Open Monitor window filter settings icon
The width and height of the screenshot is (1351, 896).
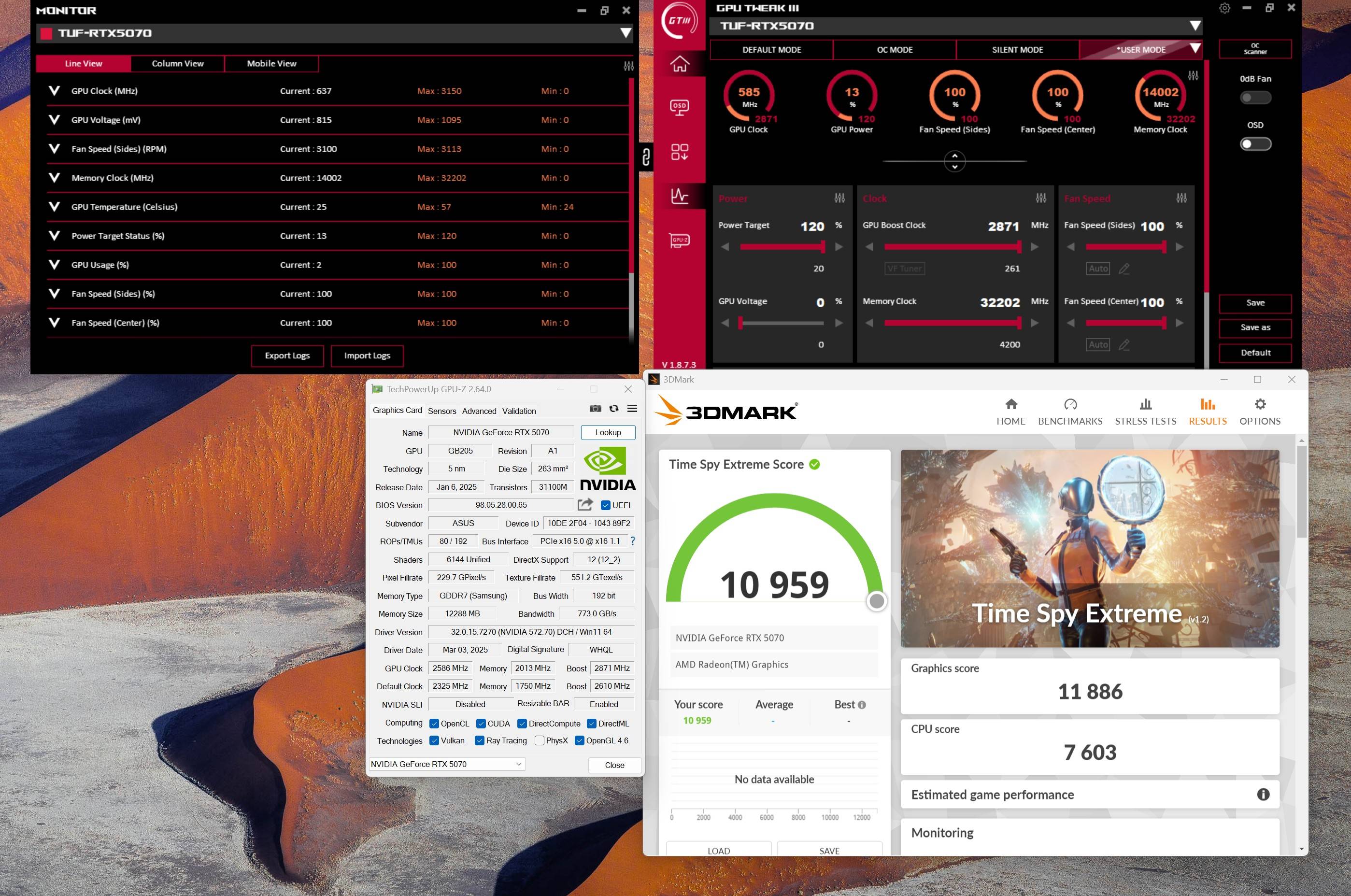click(x=628, y=66)
